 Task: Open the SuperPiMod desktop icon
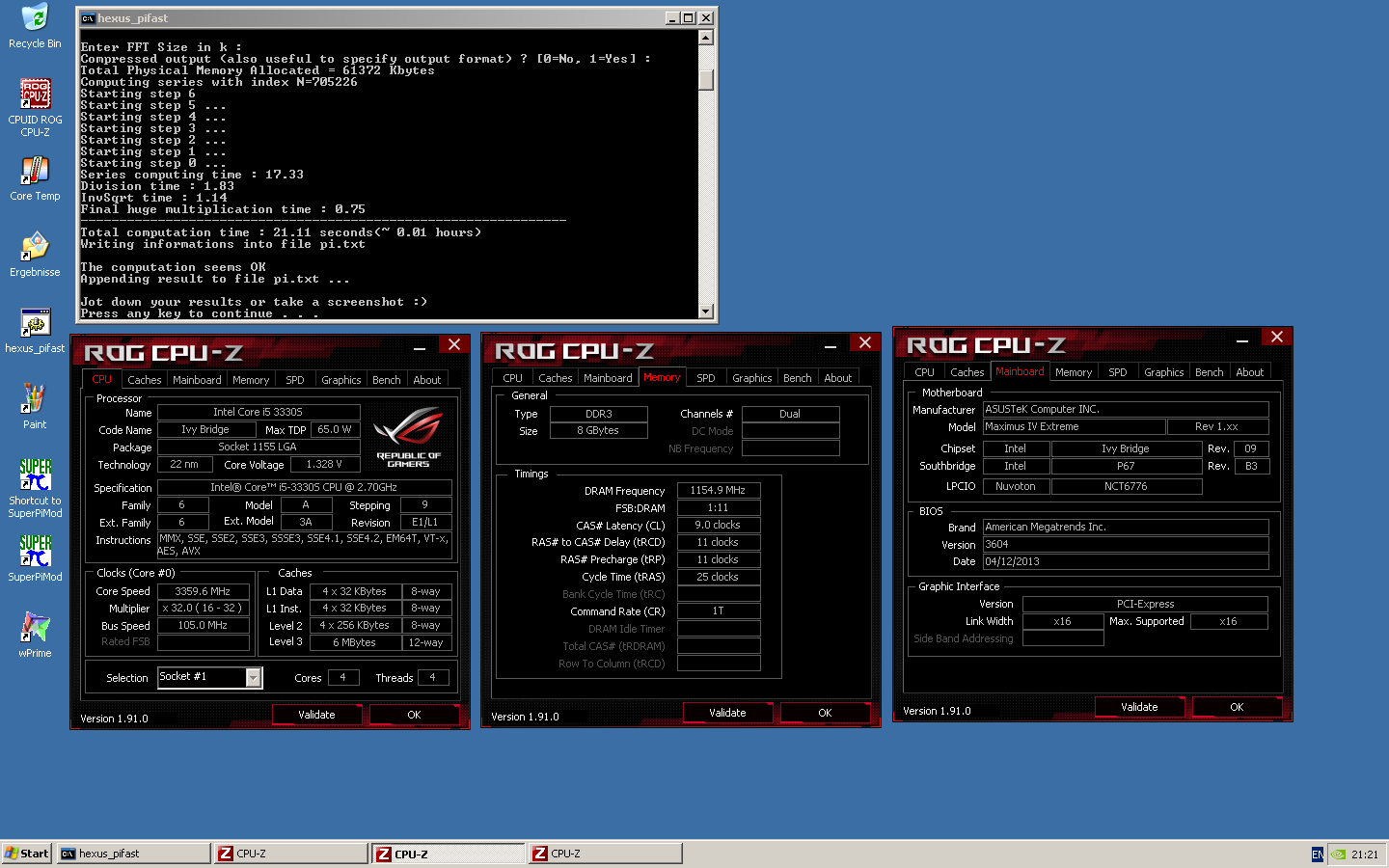[x=35, y=559]
